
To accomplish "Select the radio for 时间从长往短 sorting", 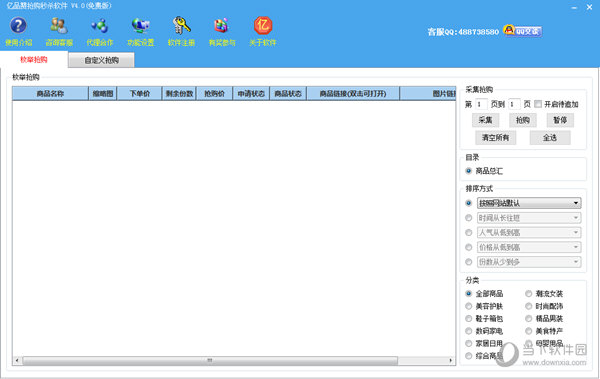I will pyautogui.click(x=468, y=217).
